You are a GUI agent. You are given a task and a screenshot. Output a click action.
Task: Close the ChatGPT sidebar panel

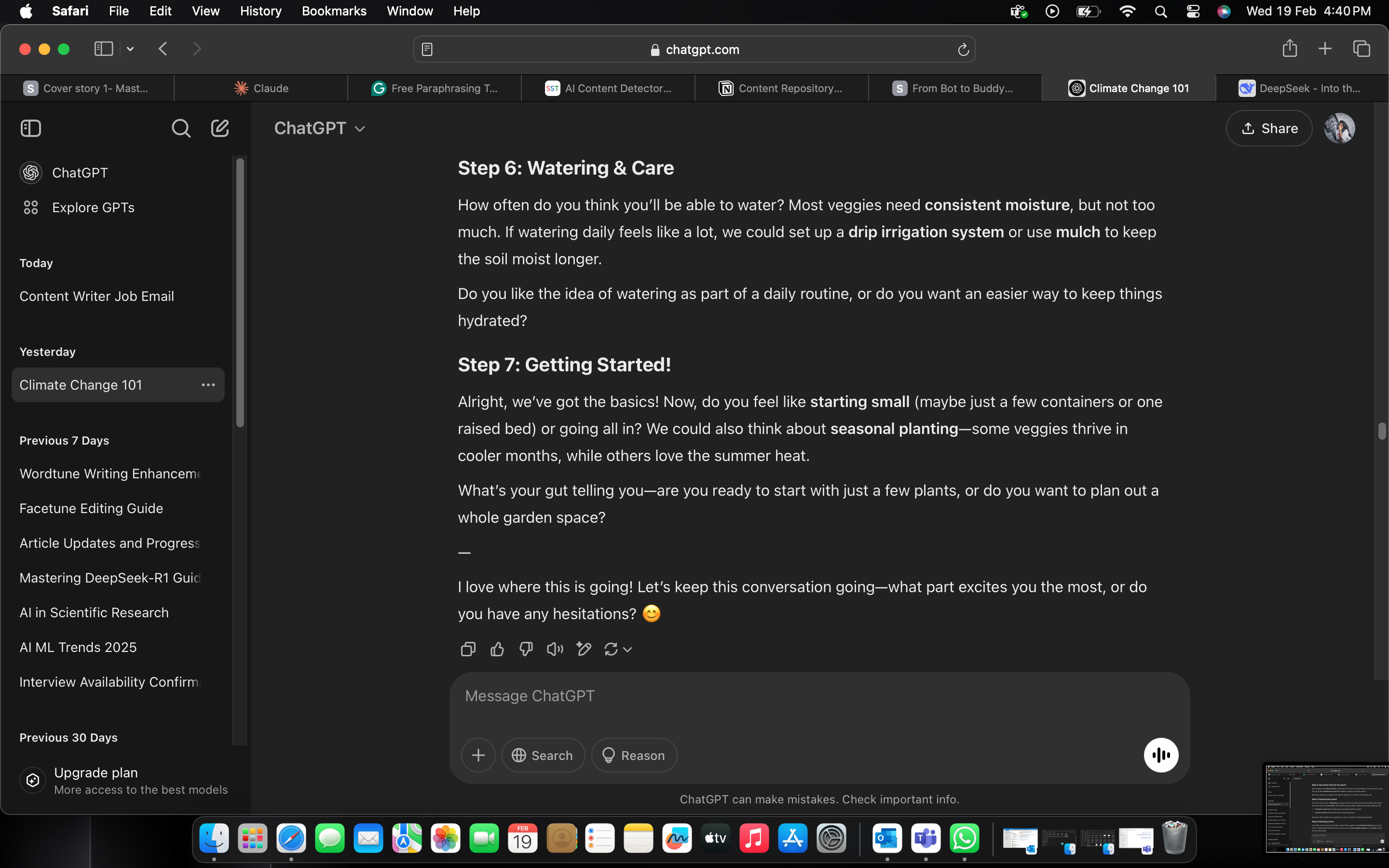(x=31, y=128)
